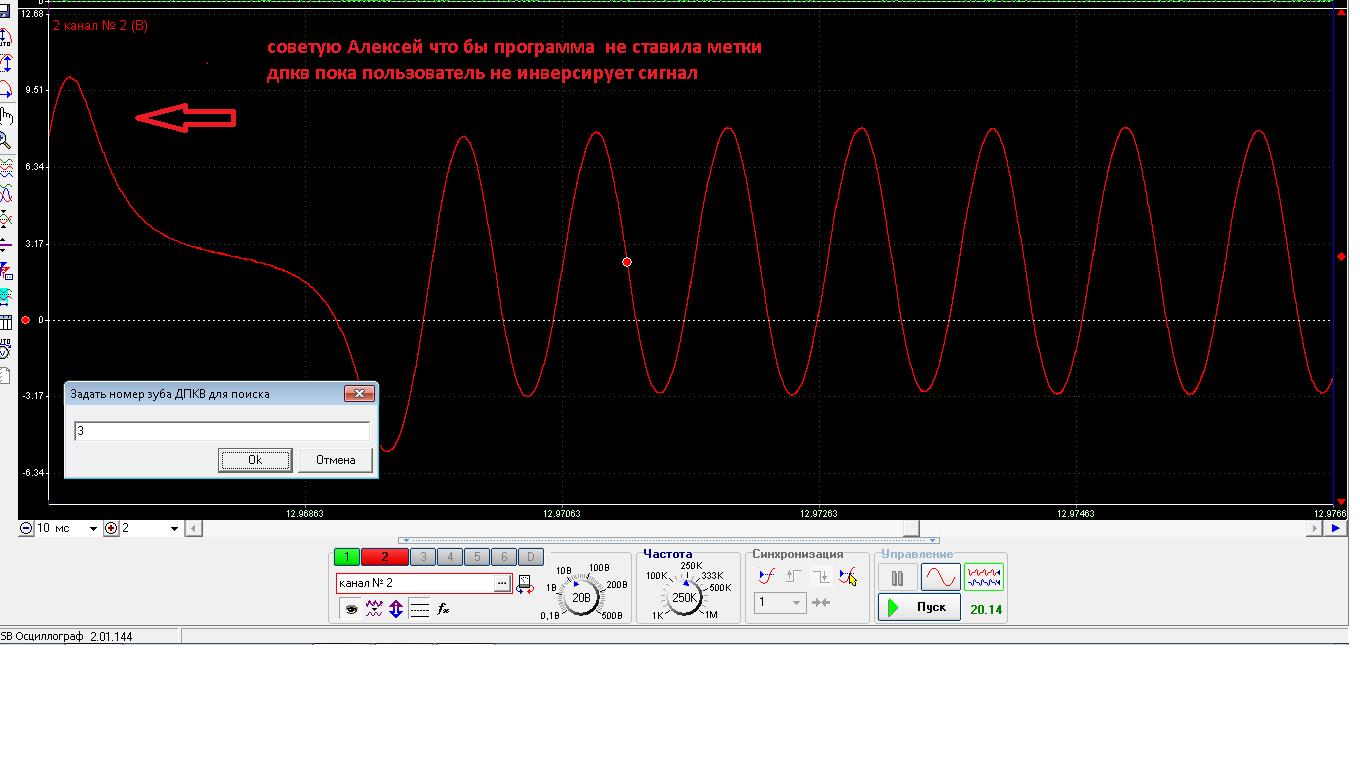This screenshot has width=1360, height=768.
Task: Click the 20В voltage range knob
Action: [581, 596]
